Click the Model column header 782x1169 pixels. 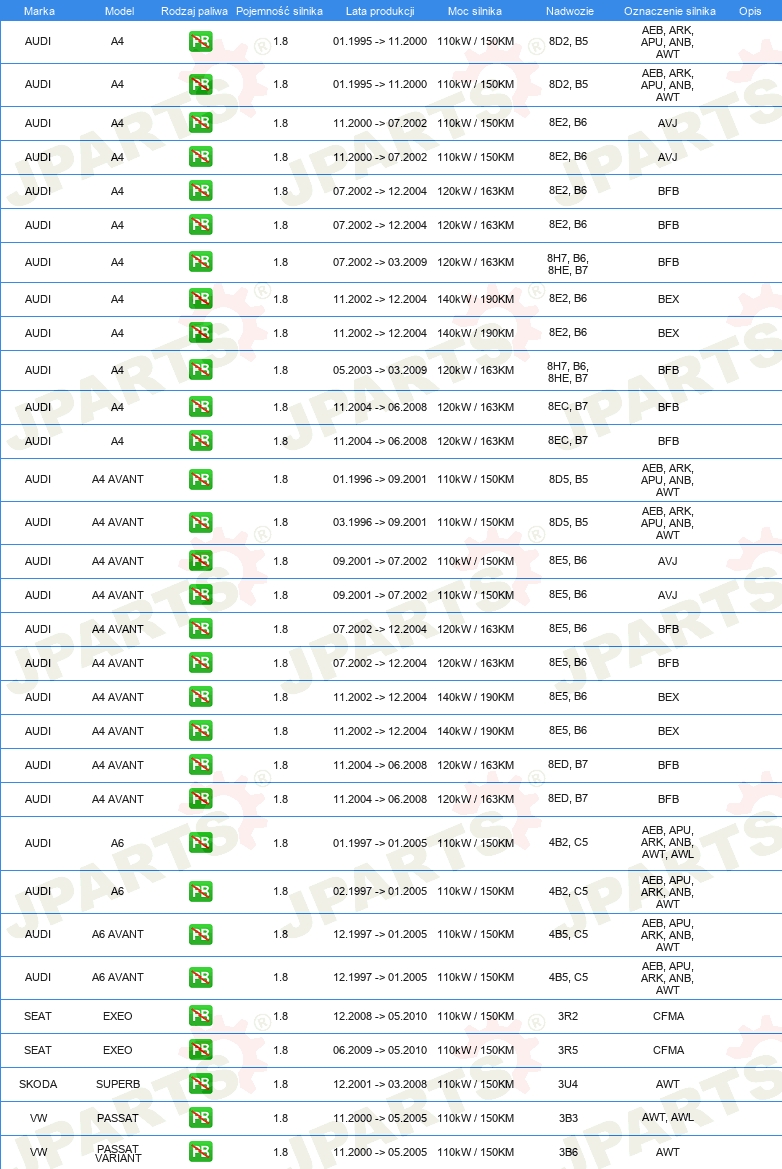pos(119,11)
